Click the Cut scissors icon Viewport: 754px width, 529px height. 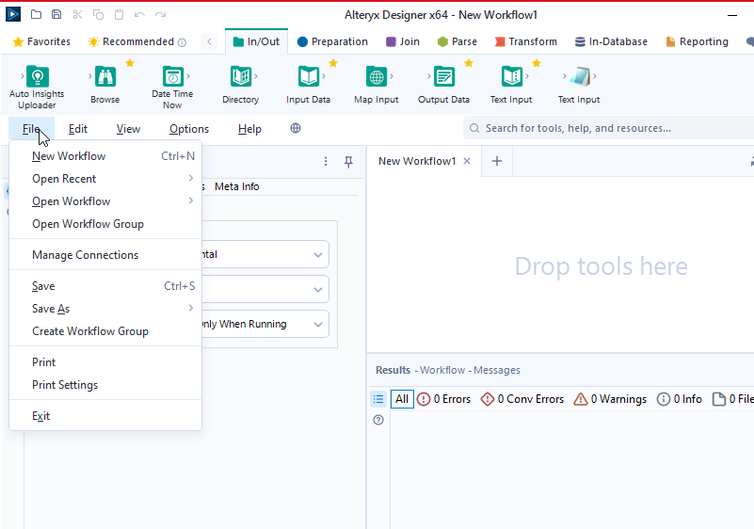[x=77, y=14]
